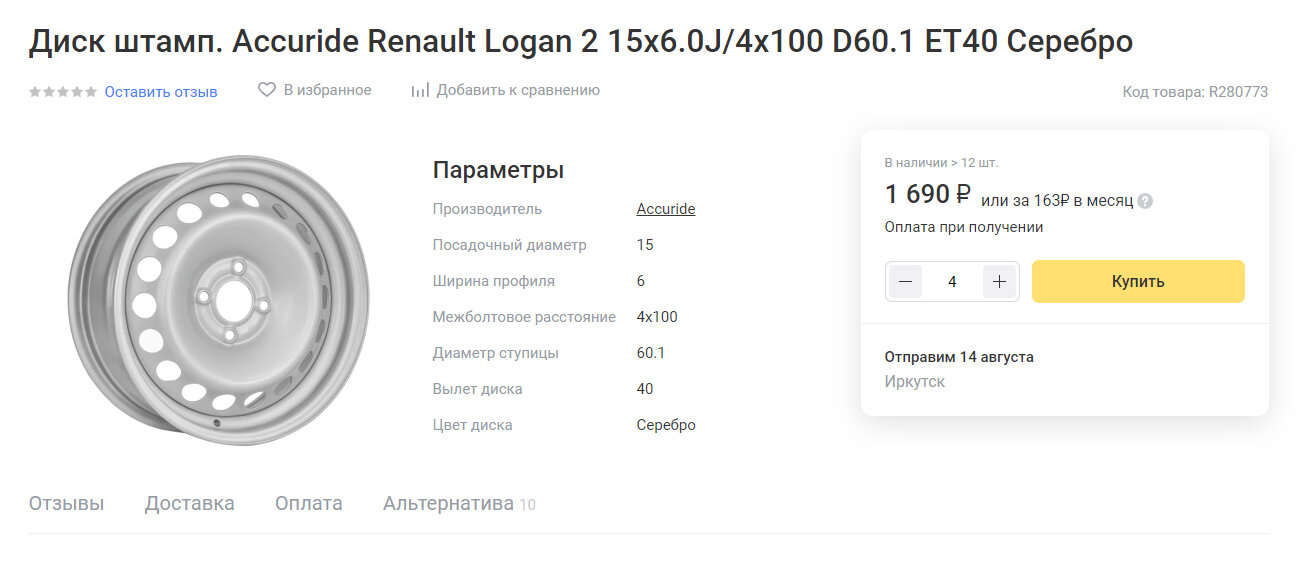
Task: Click the bar-chart comparison icon
Action: tap(420, 90)
